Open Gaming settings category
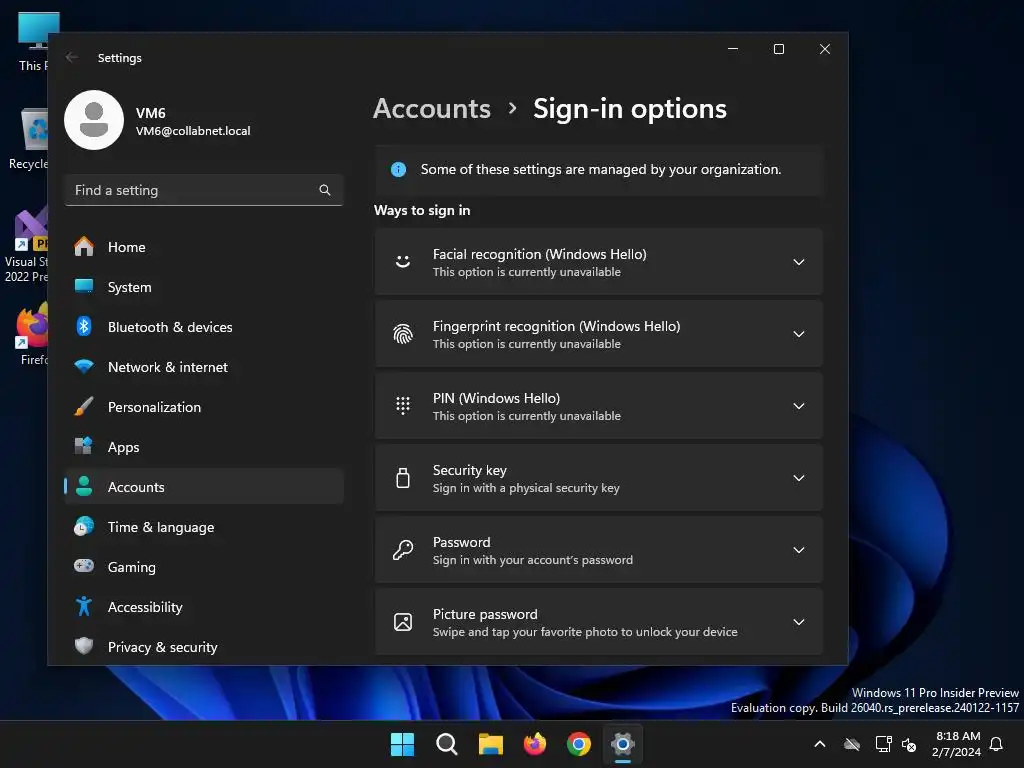The image size is (1024, 768). point(204,567)
